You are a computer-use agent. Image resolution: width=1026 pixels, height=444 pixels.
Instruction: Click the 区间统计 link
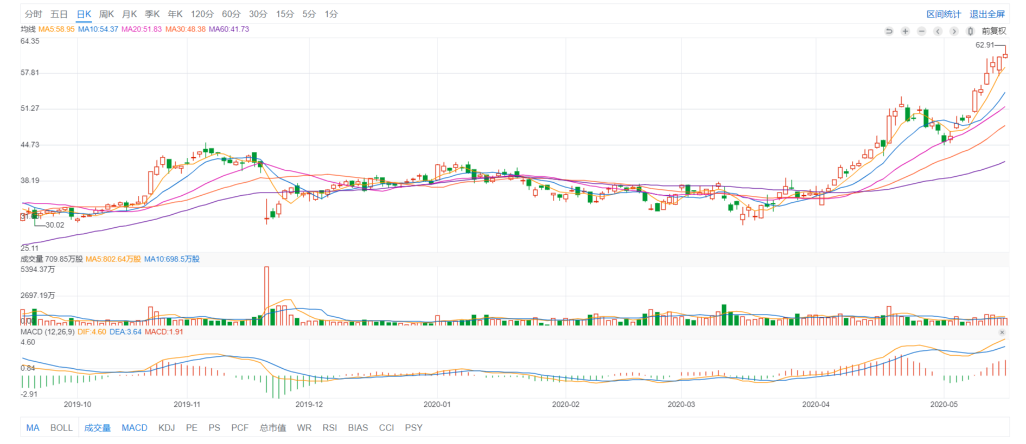[943, 14]
